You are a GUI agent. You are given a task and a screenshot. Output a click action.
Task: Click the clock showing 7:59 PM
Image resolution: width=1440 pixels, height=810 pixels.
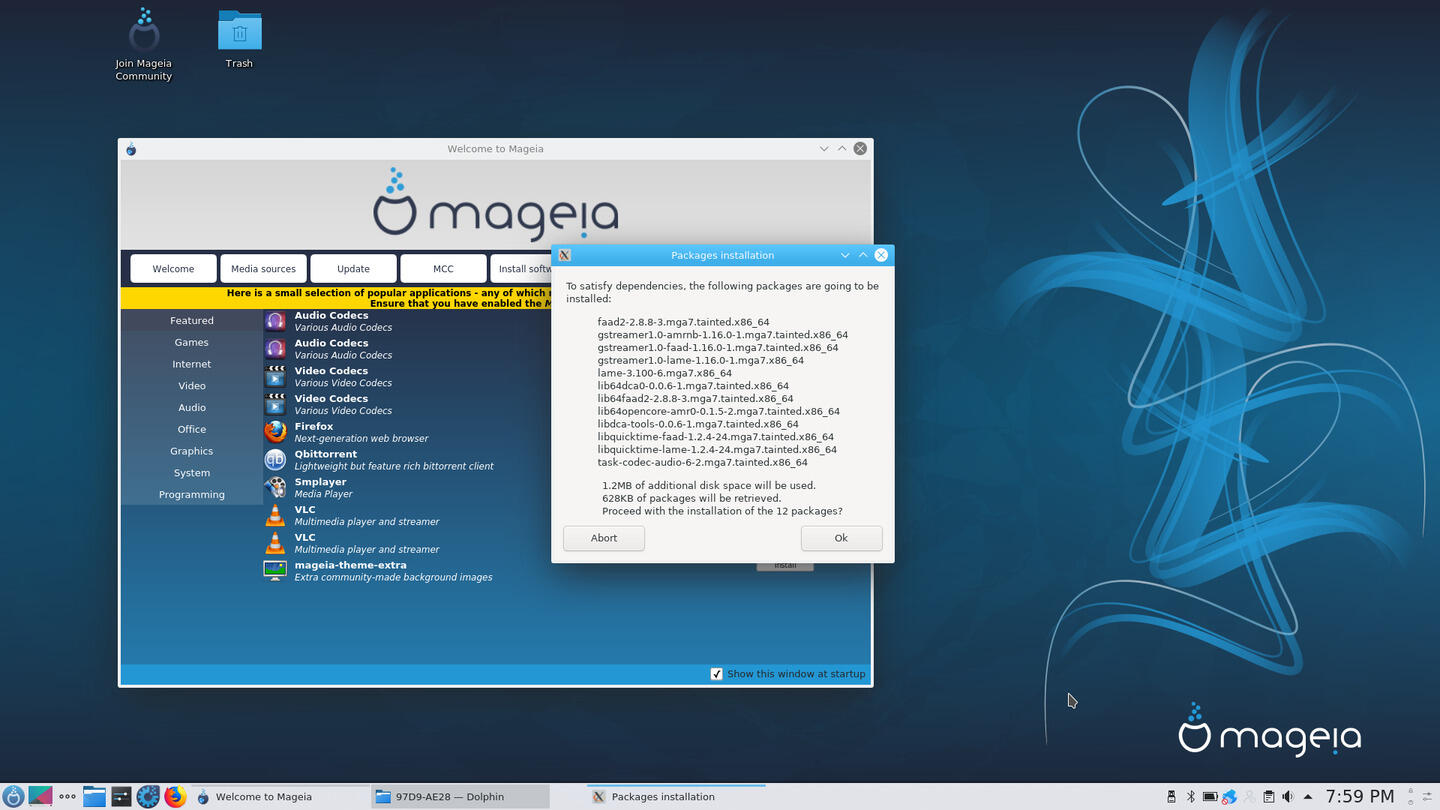pos(1359,797)
